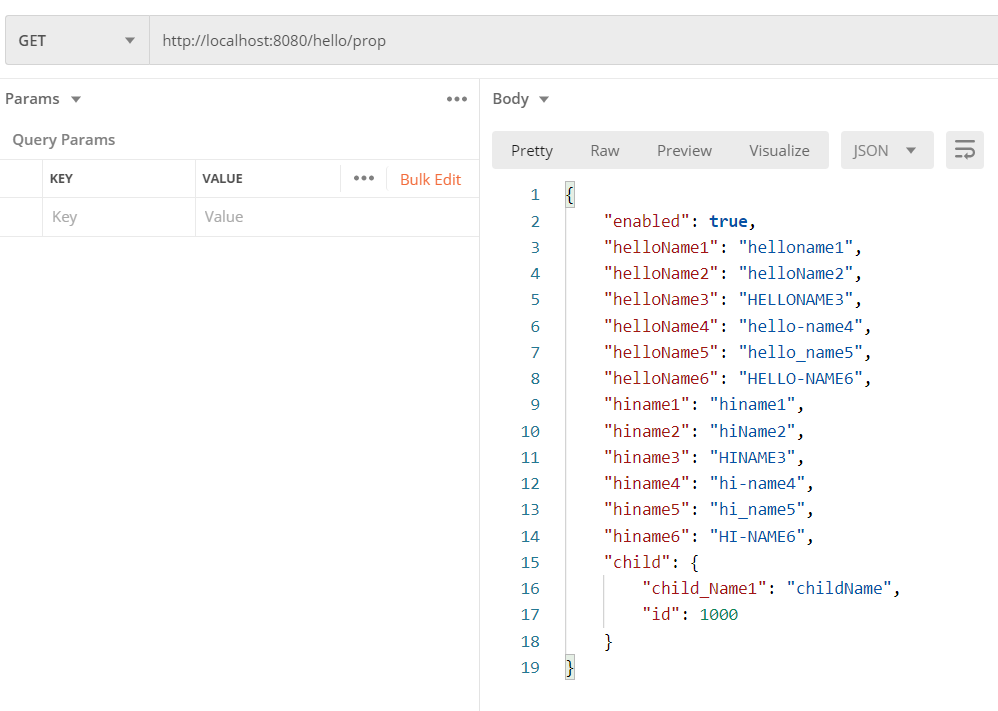Click the Key input cell
Screen dimensions: 998x711
coord(119,217)
